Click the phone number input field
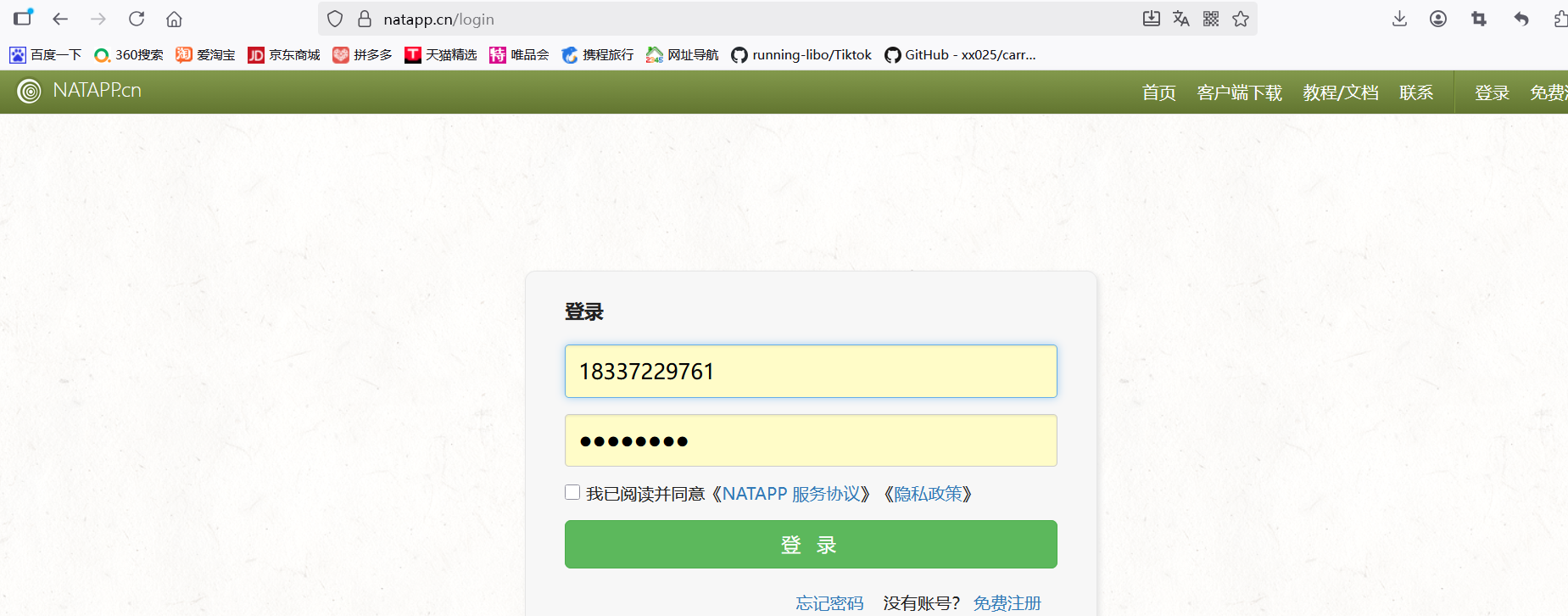Viewport: 1568px width, 616px height. (811, 371)
